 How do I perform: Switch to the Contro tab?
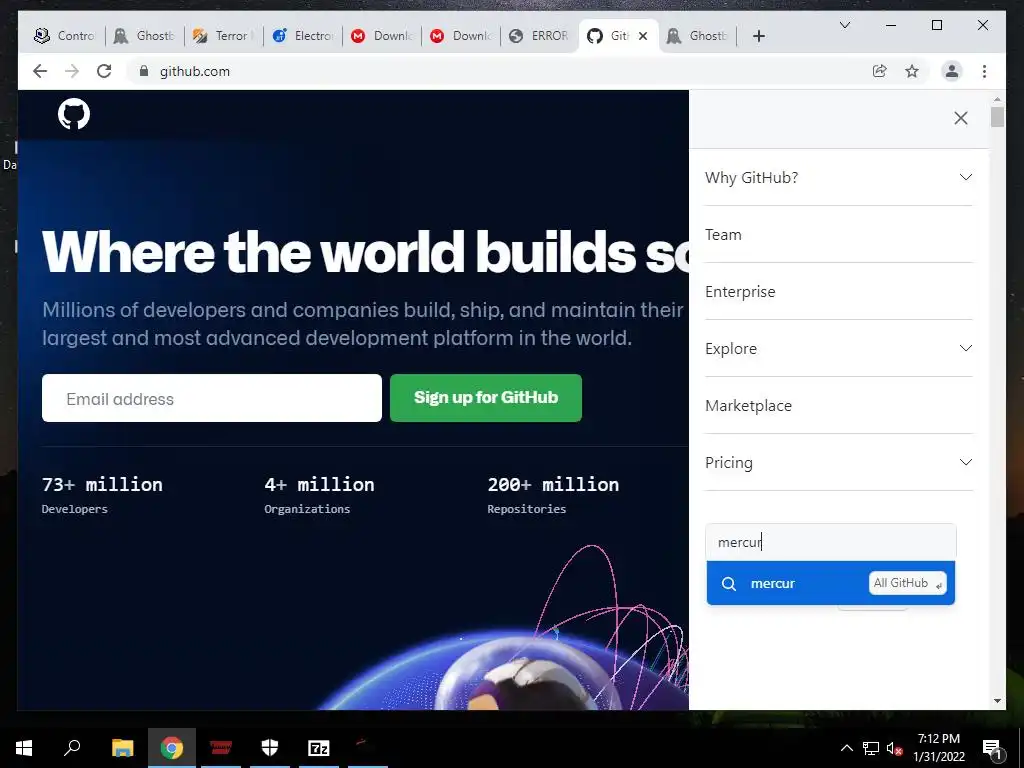coord(65,36)
